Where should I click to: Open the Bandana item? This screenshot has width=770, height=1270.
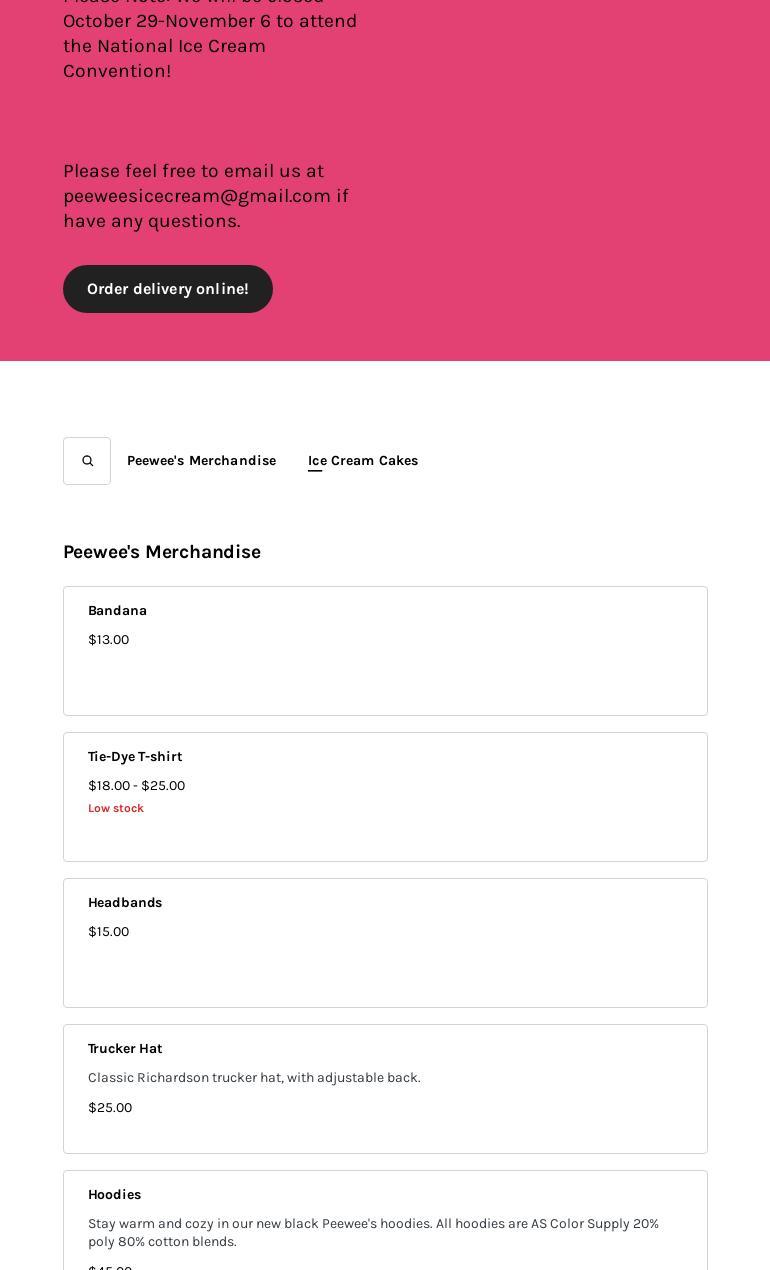point(117,611)
